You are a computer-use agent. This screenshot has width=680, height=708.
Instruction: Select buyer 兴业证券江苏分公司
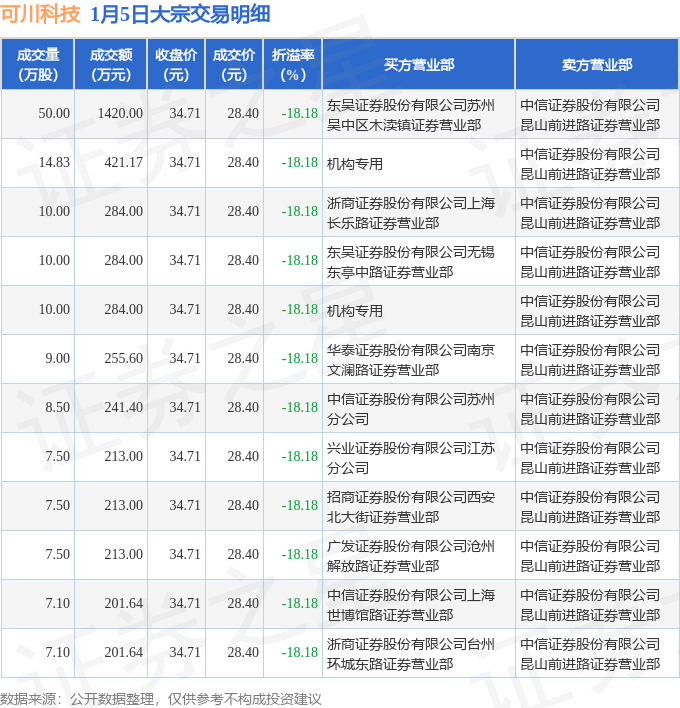(x=411, y=457)
